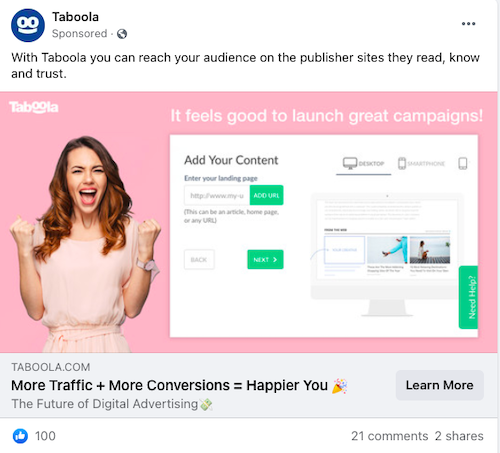Select the SMARTPHONE preview tab
Image resolution: width=500 pixels, height=453 pixels.
421,163
